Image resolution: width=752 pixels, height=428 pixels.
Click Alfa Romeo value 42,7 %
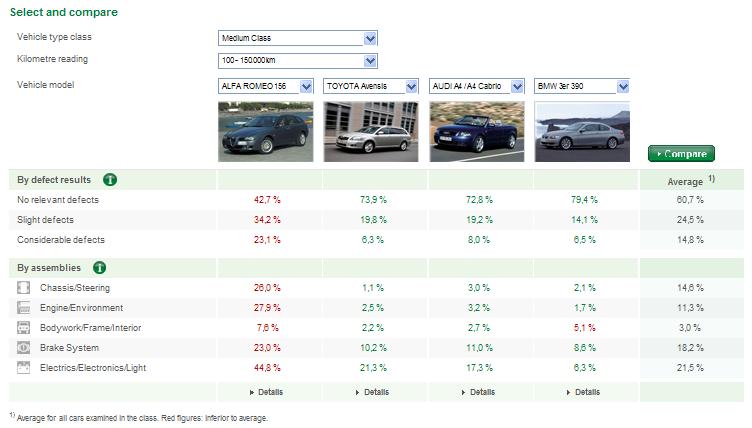(267, 200)
